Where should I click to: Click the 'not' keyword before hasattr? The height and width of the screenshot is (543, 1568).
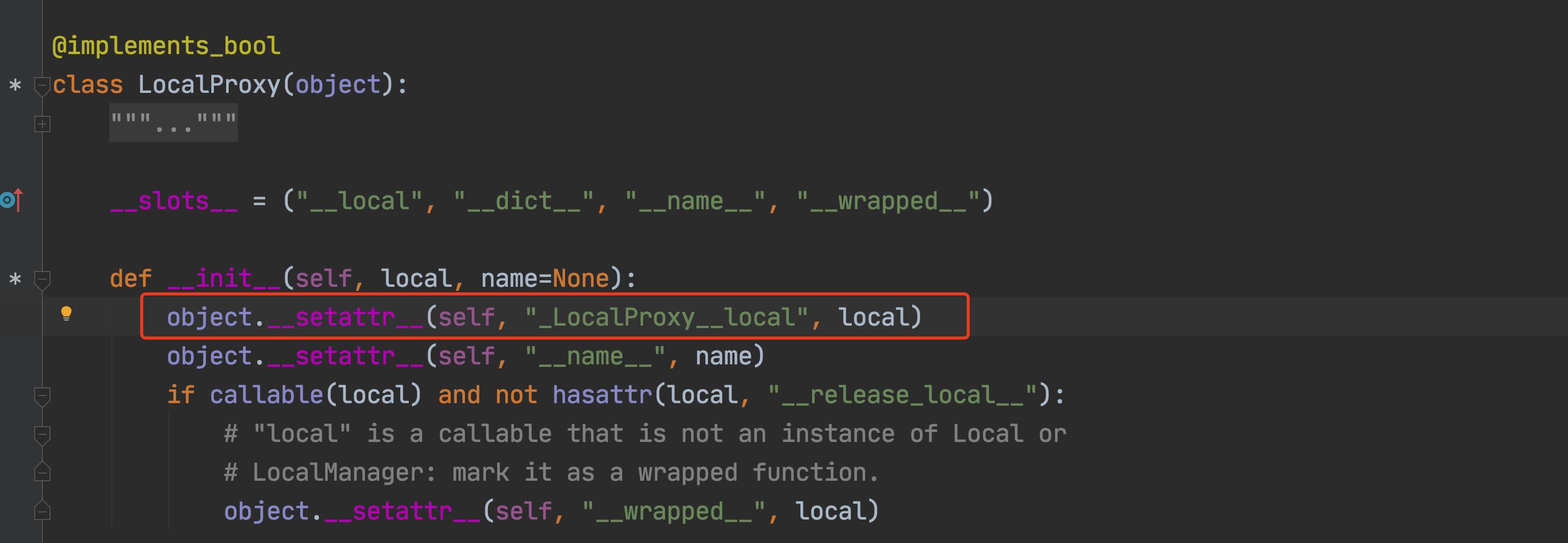(x=516, y=395)
